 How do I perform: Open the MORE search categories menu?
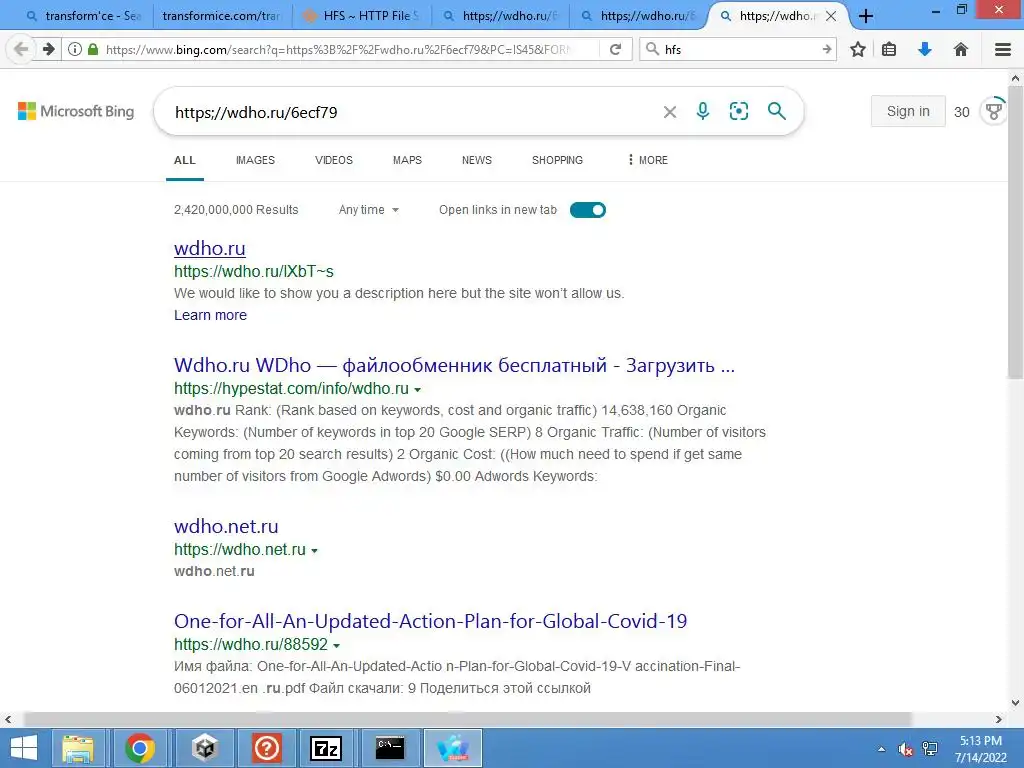coord(648,160)
